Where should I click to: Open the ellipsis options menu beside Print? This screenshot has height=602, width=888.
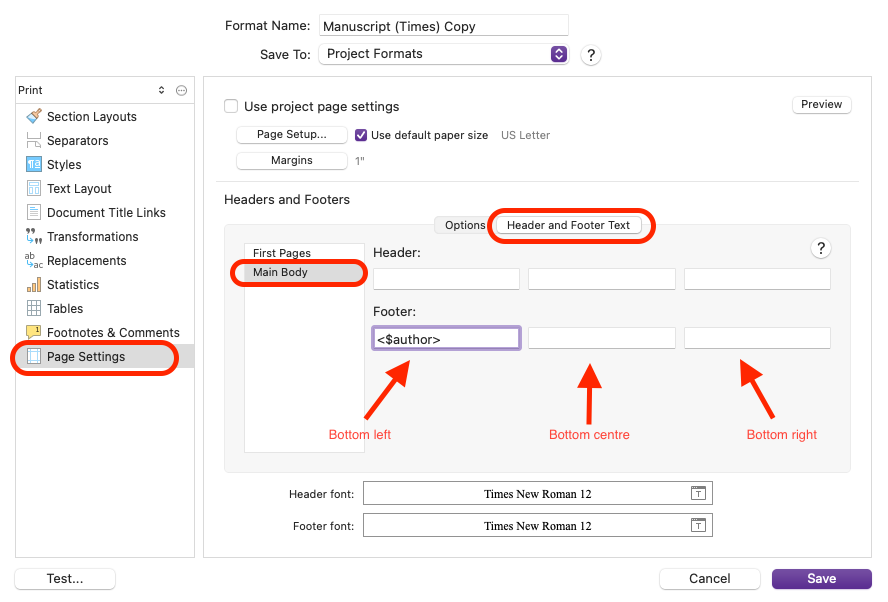click(x=181, y=90)
